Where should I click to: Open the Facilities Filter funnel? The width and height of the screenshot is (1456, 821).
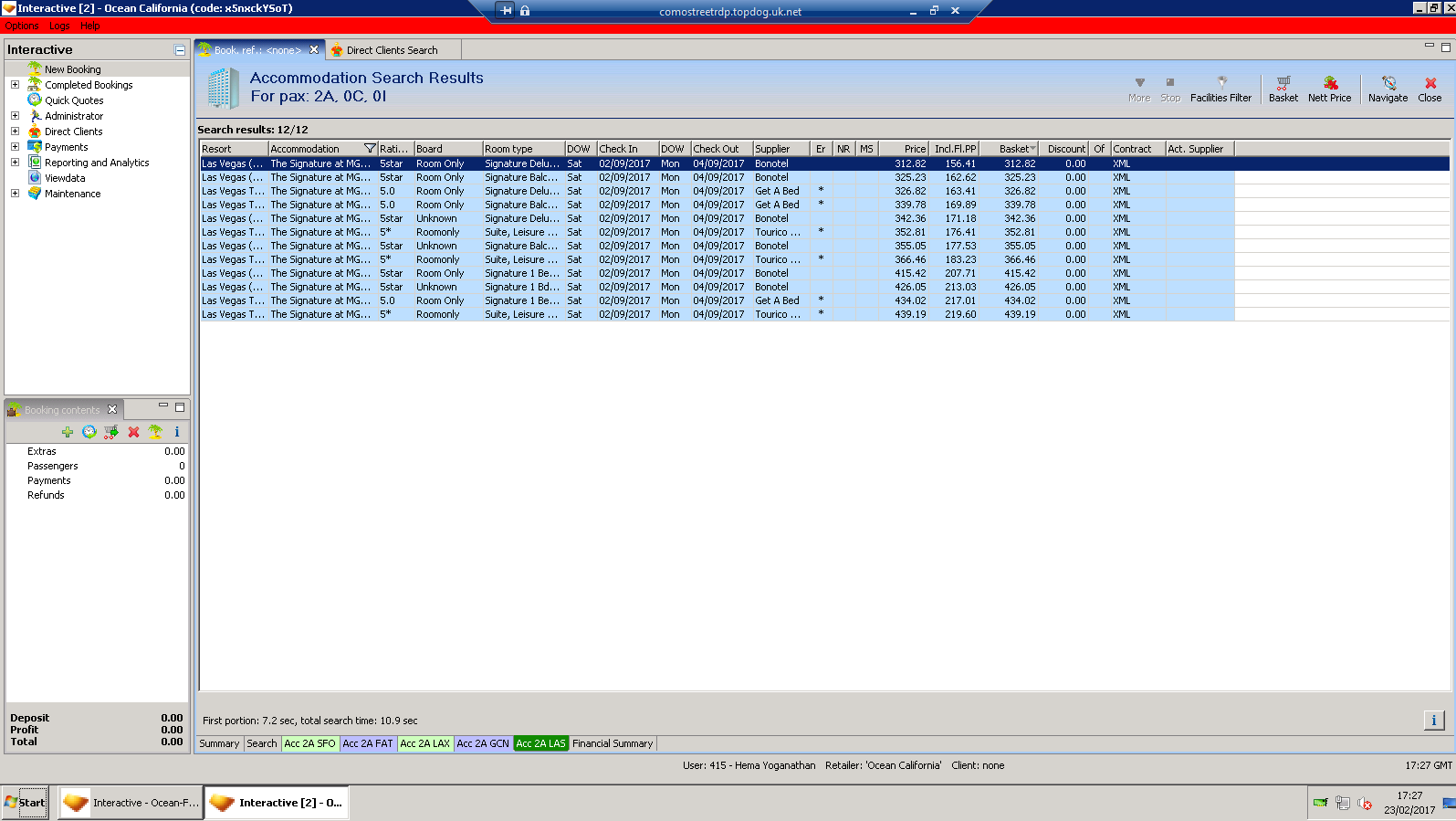coord(1221,82)
